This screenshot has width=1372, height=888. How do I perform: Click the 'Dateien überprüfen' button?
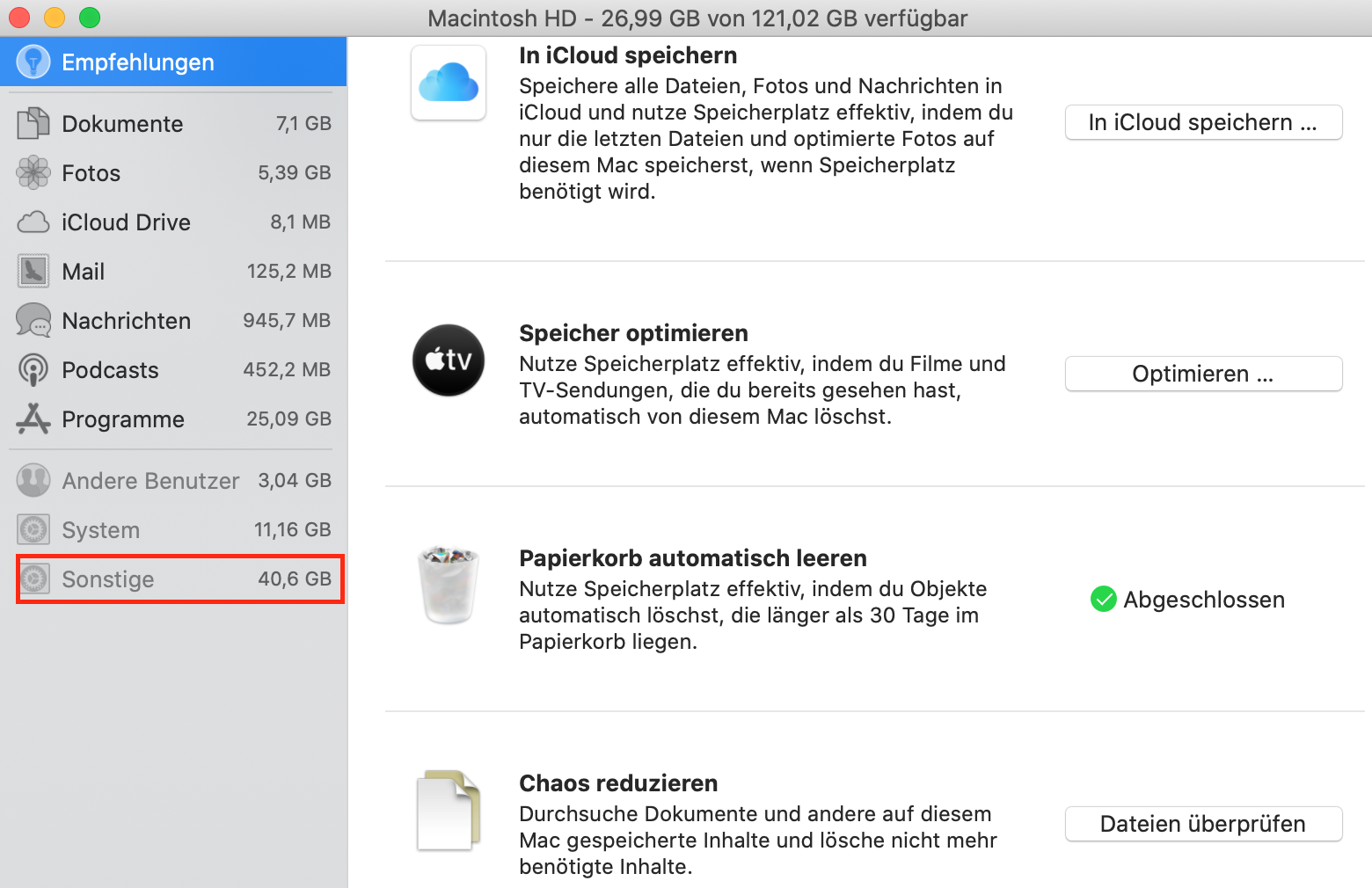coord(1203,824)
